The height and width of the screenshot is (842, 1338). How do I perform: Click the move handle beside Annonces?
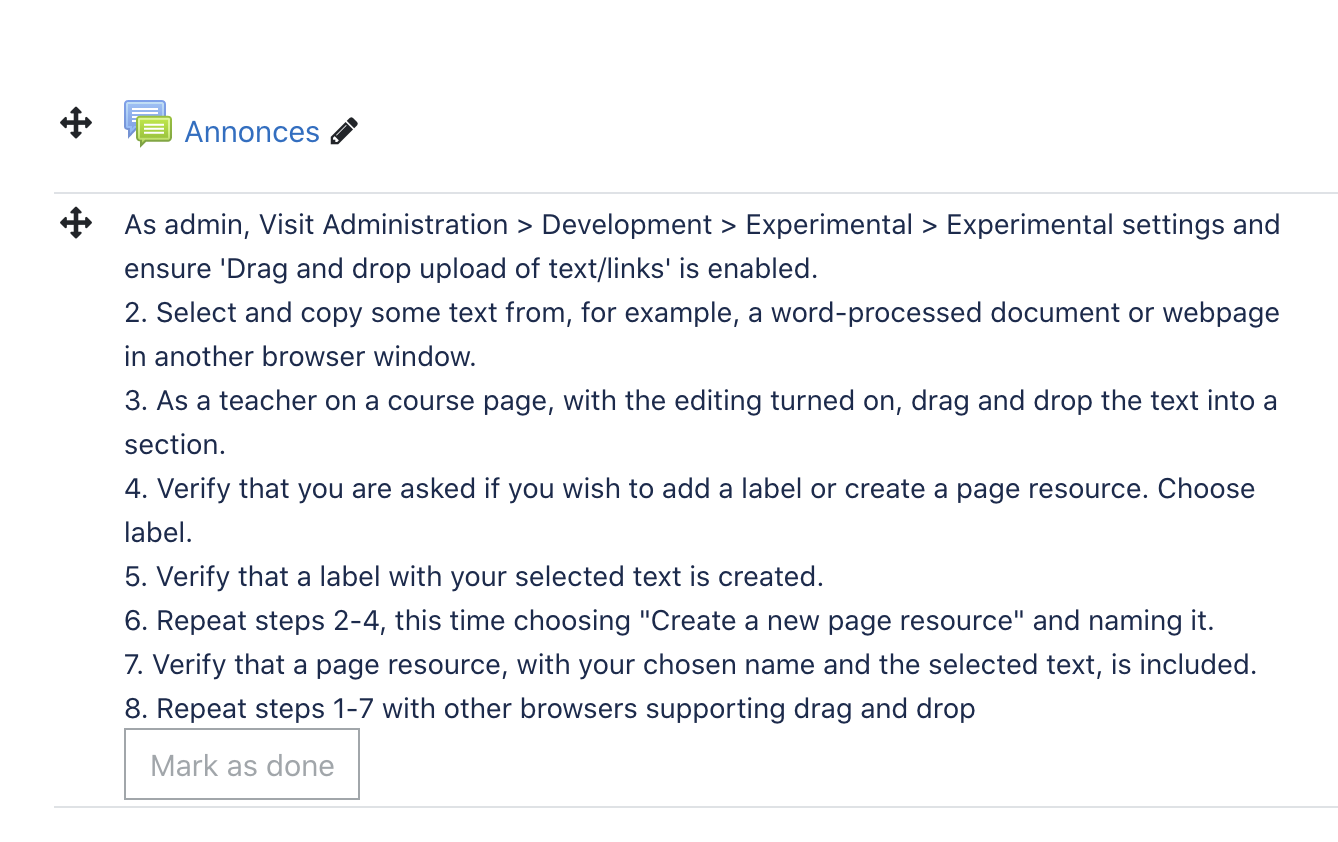click(x=76, y=124)
